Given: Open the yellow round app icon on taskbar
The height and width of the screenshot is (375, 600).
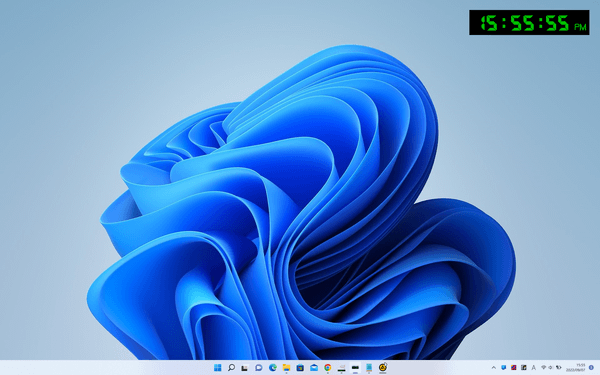Looking at the screenshot, I should coord(383,368).
